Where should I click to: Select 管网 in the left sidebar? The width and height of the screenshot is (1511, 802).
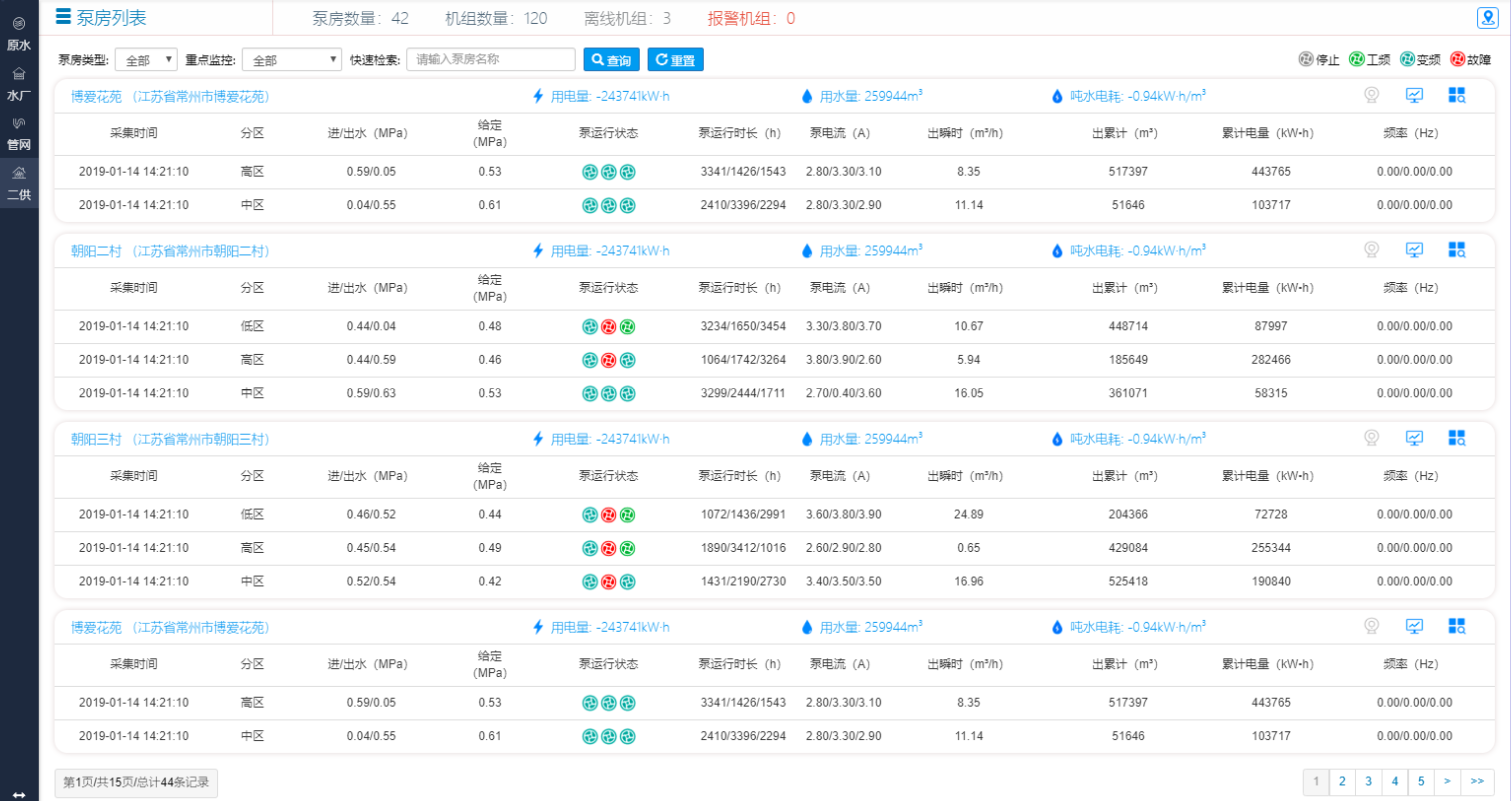point(18,133)
